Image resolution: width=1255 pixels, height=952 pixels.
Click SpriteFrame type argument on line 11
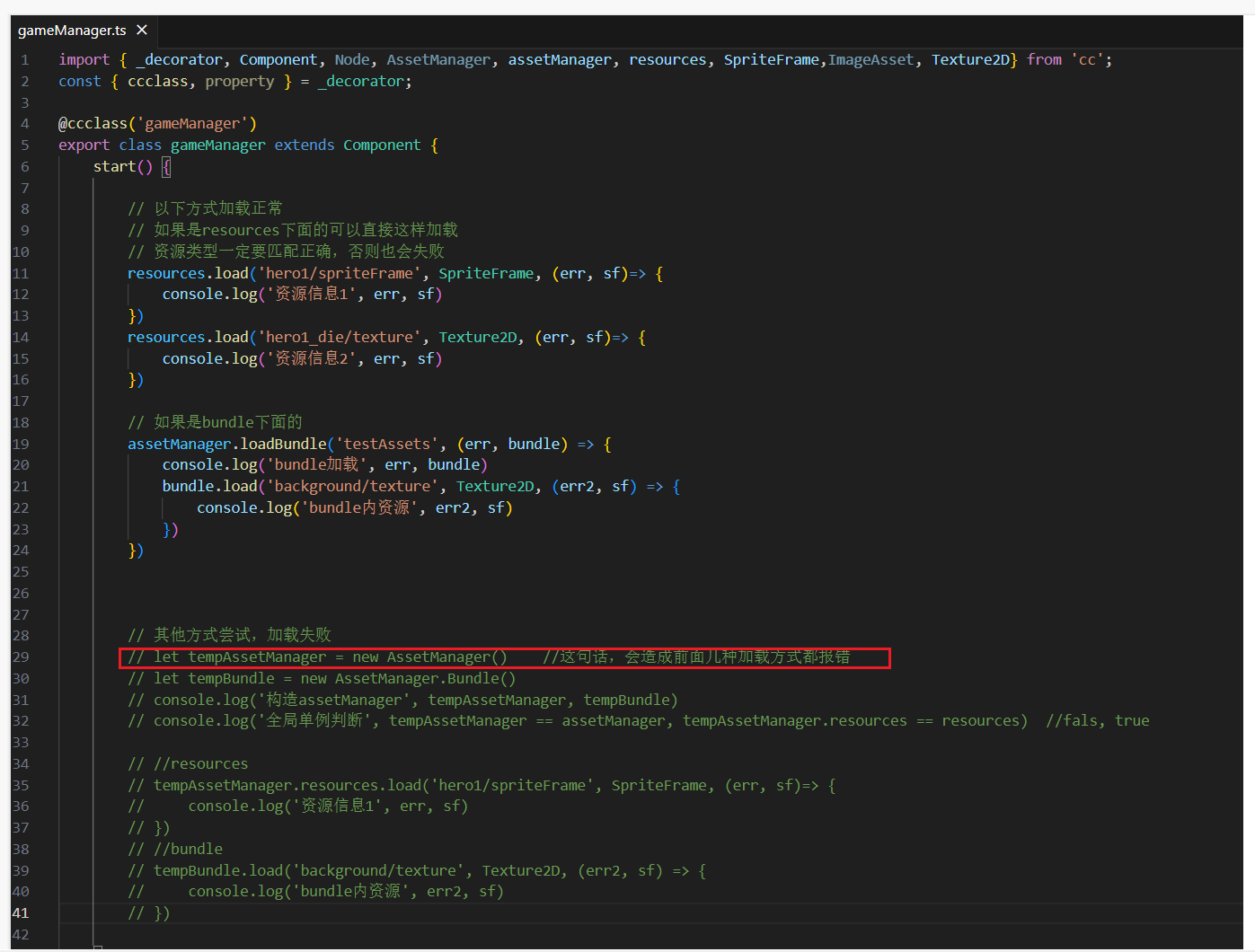pos(486,273)
